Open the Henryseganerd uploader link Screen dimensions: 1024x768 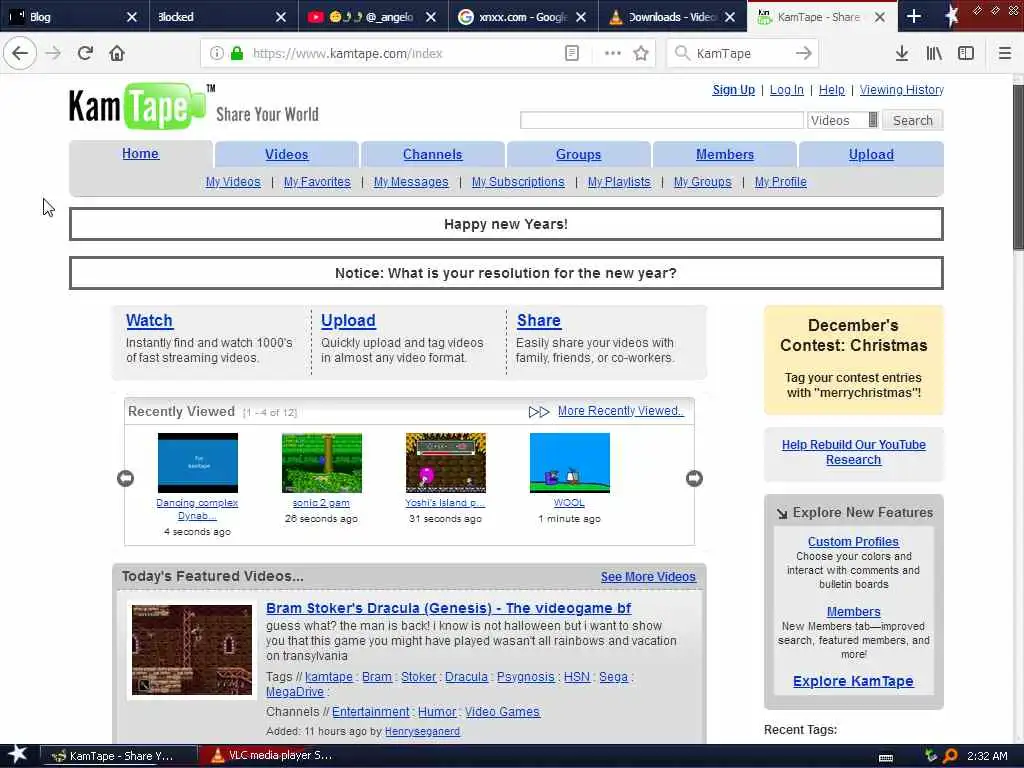tap(422, 731)
